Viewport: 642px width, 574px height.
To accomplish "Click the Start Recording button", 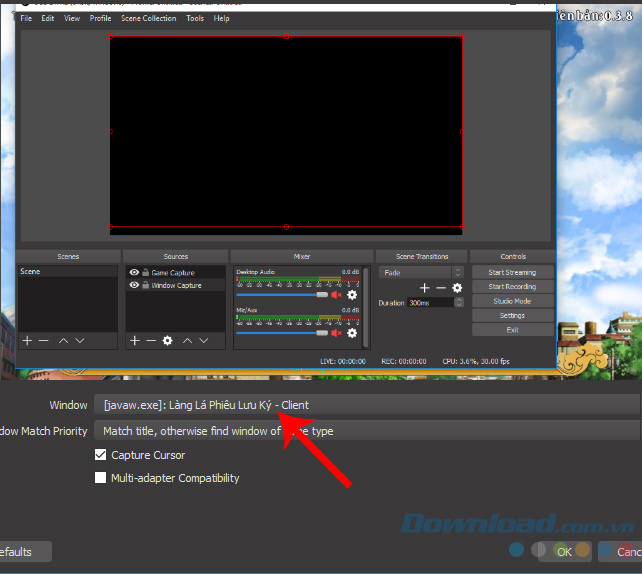I will 512,286.
